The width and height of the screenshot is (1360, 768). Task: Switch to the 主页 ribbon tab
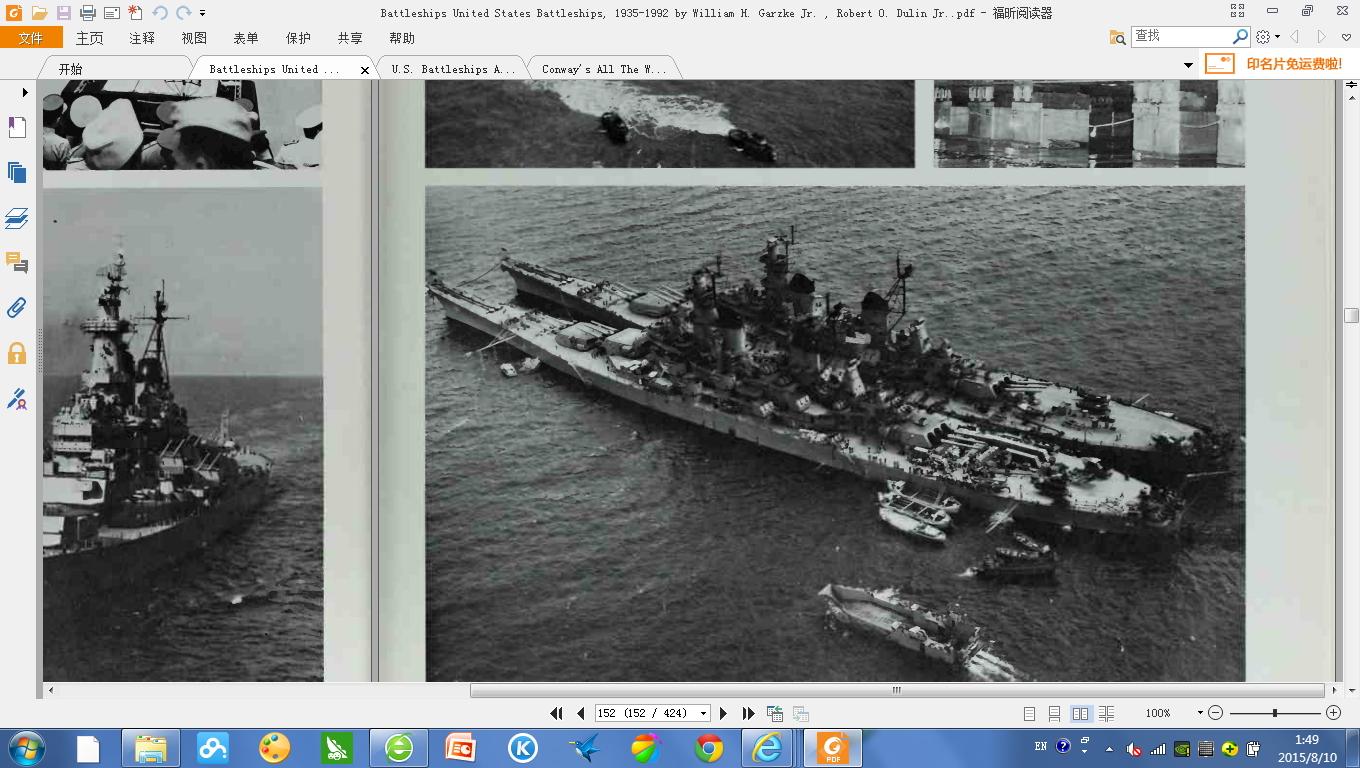[x=90, y=38]
